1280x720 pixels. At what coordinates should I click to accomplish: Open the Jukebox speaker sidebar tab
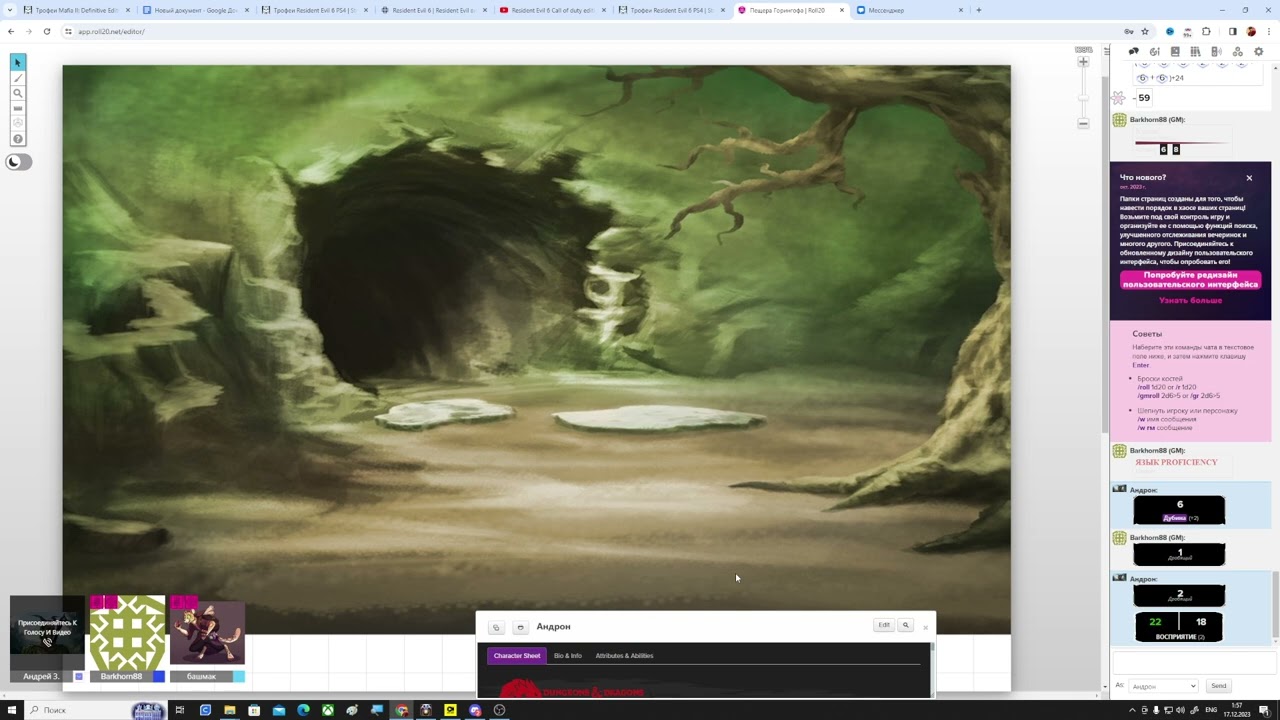tap(1216, 52)
